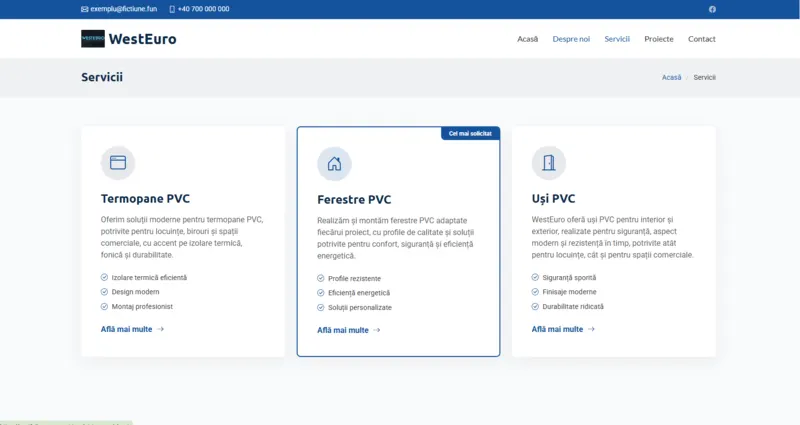The image size is (800, 425).
Task: Click check icon beside Siguranță sporită
Action: [535, 277]
